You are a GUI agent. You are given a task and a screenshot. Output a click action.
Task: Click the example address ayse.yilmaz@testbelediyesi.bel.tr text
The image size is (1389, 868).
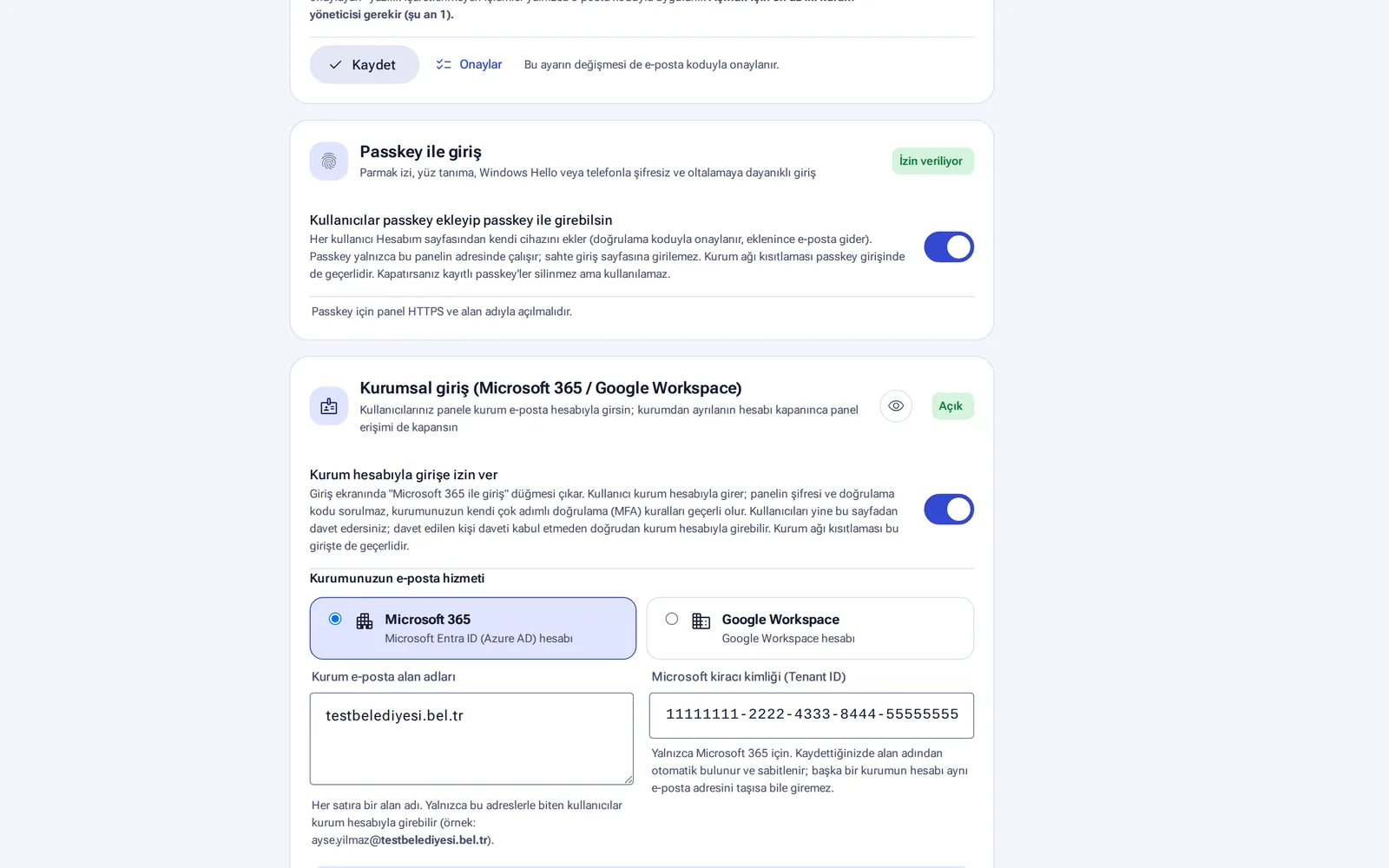401,840
